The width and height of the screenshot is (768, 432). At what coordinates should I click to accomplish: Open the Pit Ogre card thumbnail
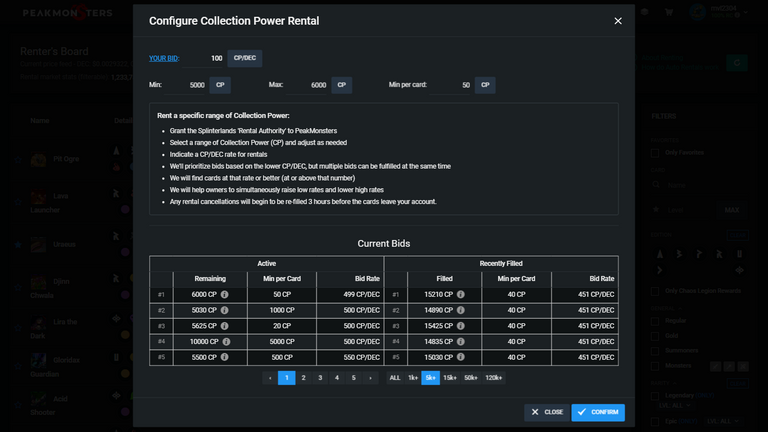coord(38,160)
